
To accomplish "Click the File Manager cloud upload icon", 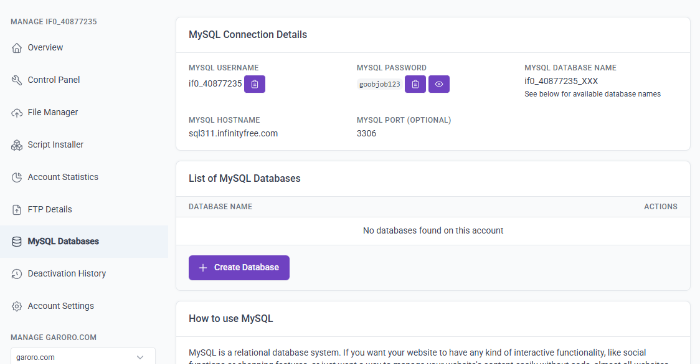I will [x=17, y=113].
